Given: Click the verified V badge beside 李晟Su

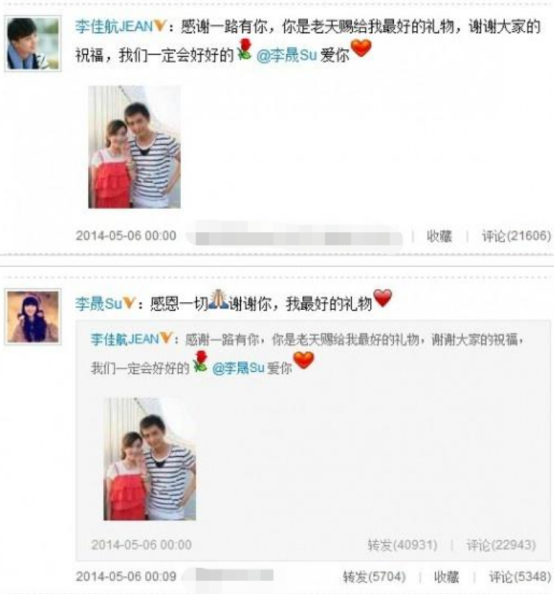Looking at the screenshot, I should pos(129,303).
